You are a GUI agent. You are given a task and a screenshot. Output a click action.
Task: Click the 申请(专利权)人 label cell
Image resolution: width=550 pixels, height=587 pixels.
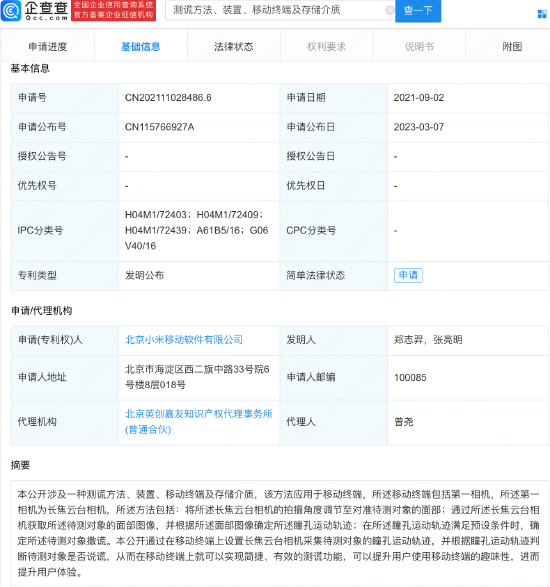click(65, 340)
